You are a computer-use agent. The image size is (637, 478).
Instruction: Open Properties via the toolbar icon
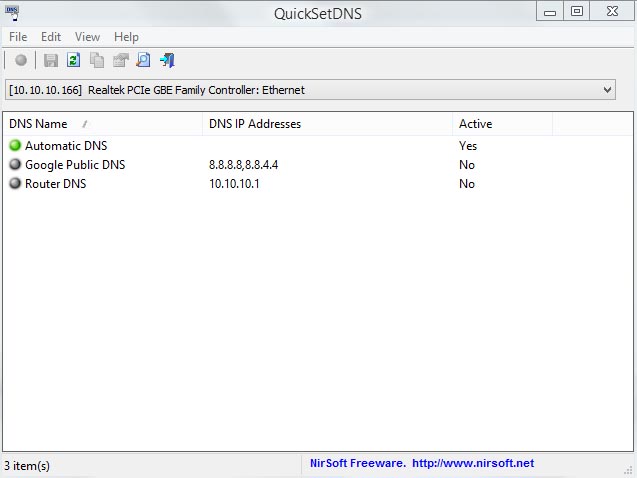tap(121, 61)
